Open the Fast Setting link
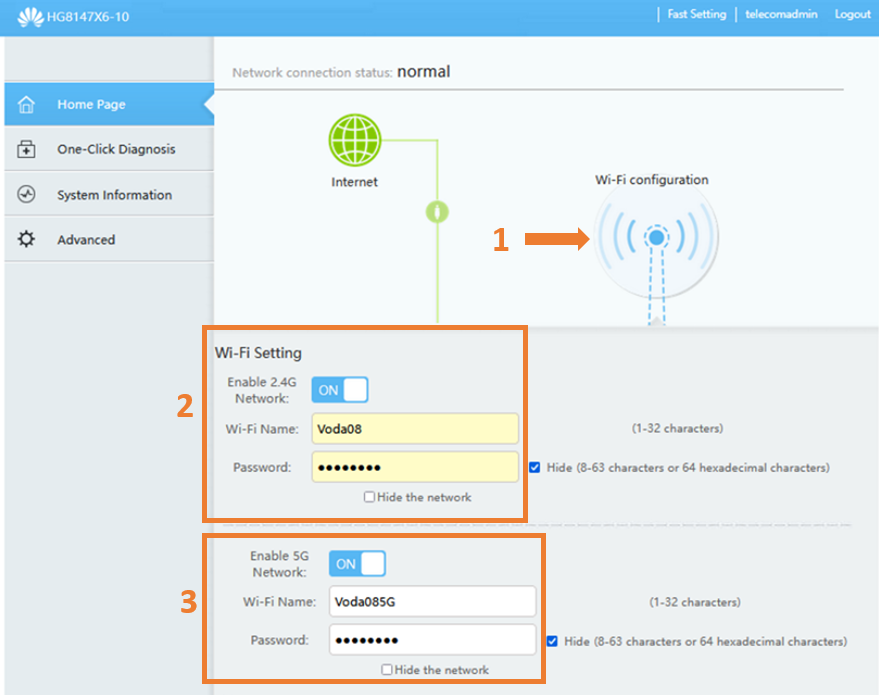 pos(696,15)
